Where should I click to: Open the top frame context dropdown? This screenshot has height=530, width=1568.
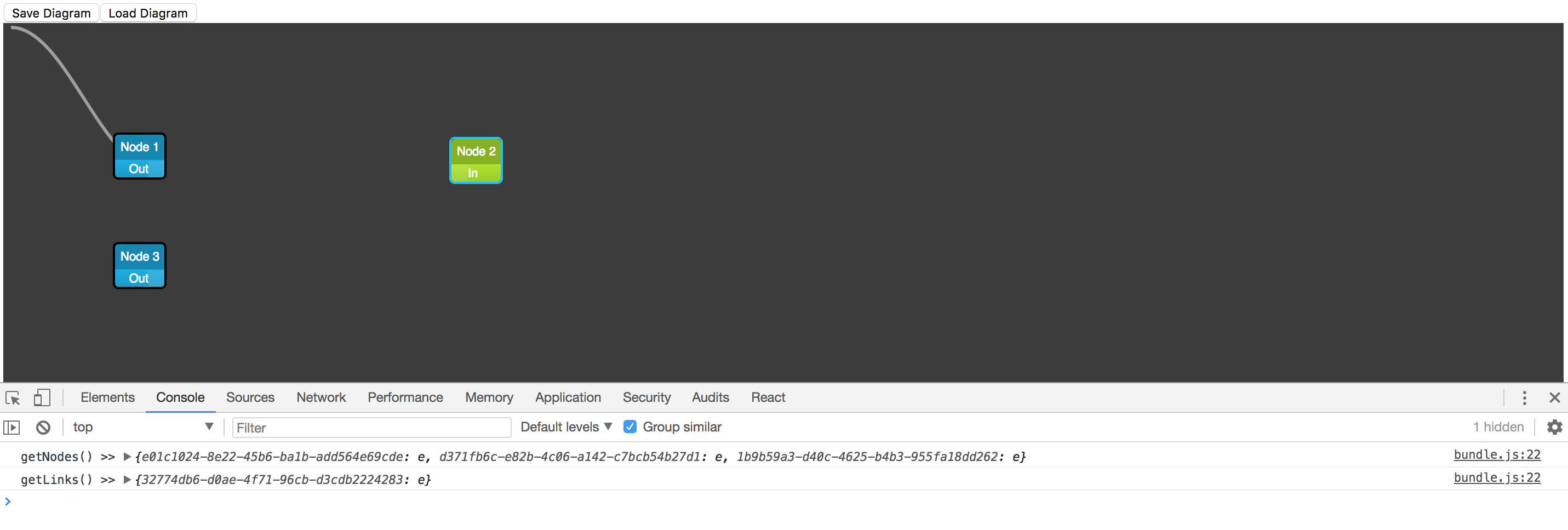pyautogui.click(x=143, y=427)
